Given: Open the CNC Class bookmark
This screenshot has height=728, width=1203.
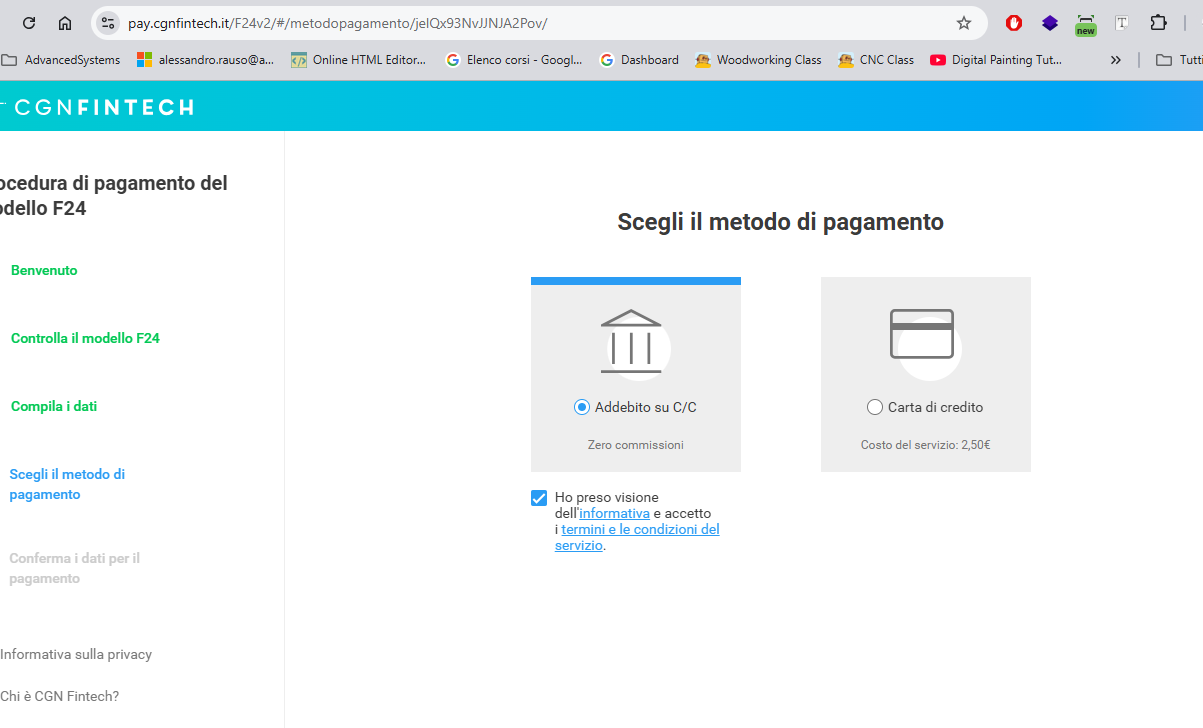Looking at the screenshot, I should tap(876, 60).
